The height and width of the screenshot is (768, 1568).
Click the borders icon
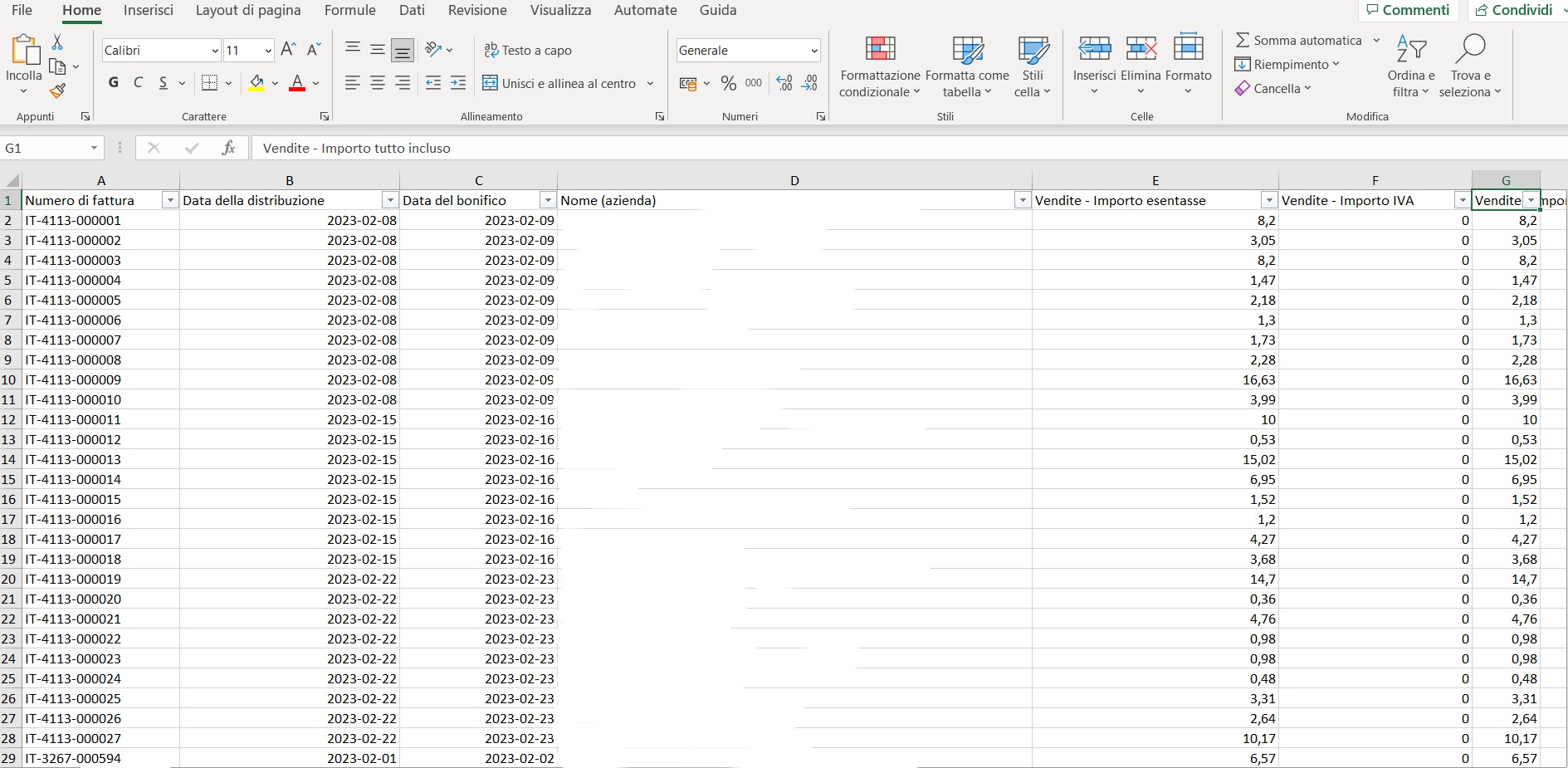[209, 83]
